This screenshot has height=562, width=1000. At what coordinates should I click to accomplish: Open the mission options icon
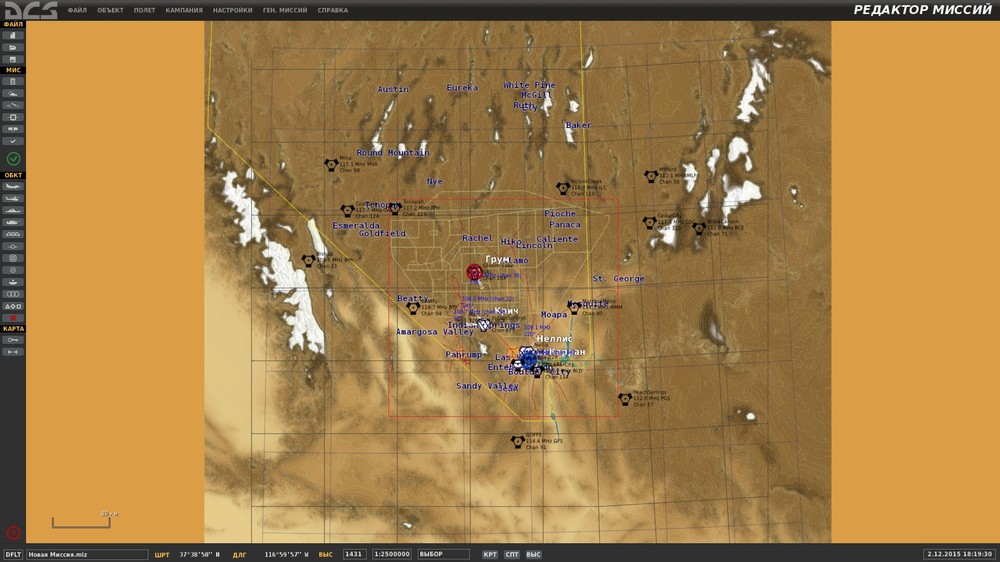point(13,129)
